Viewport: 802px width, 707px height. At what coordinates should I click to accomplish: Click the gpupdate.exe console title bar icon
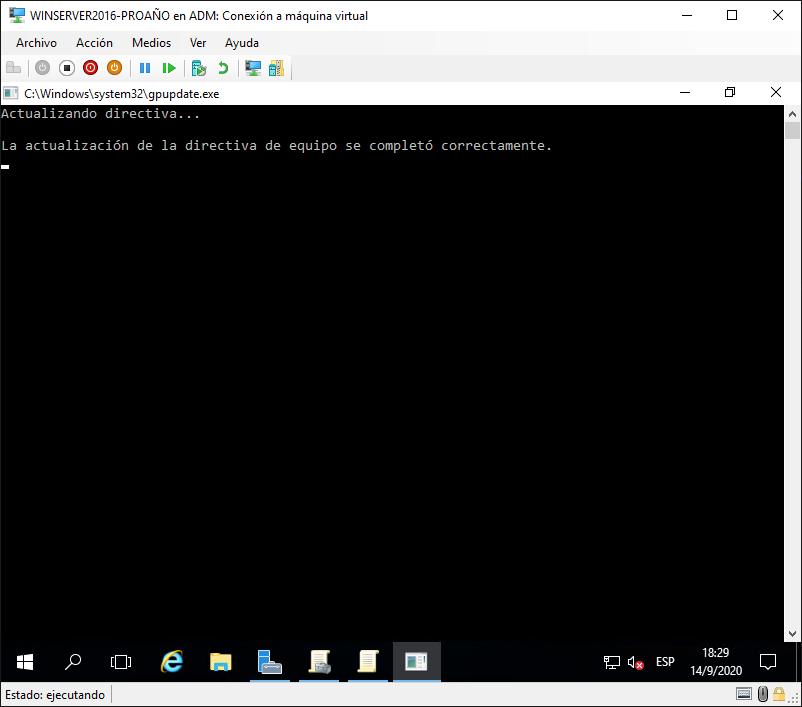[x=11, y=93]
